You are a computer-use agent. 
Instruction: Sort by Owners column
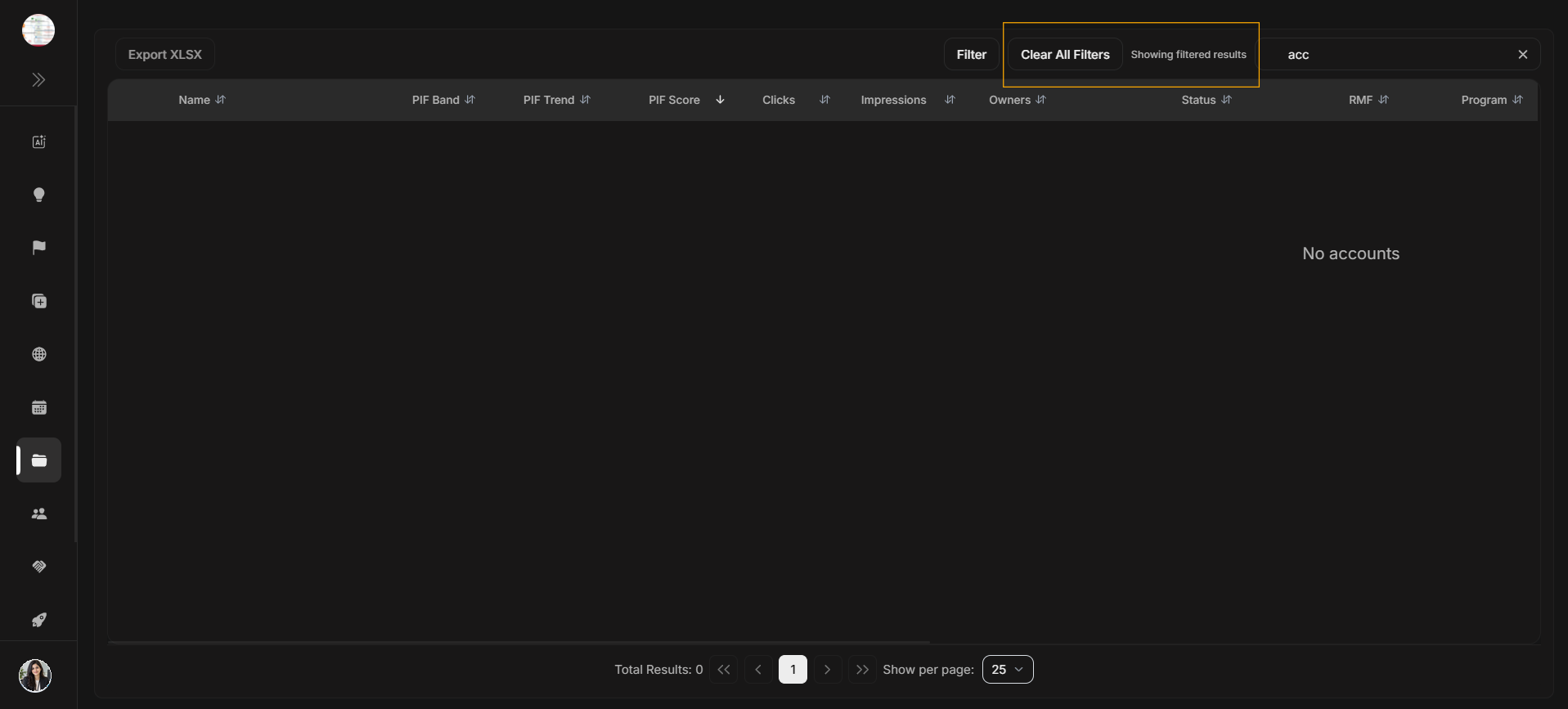coord(1040,100)
